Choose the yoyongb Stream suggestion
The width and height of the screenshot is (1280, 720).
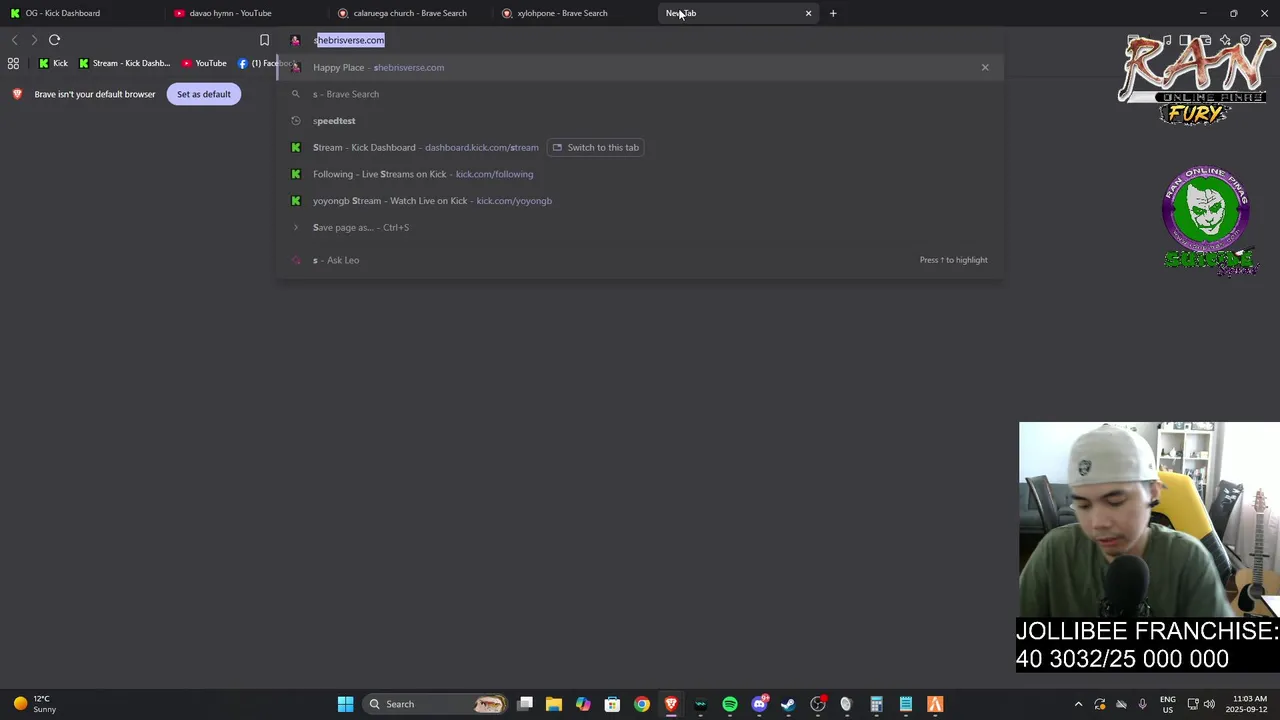point(640,201)
